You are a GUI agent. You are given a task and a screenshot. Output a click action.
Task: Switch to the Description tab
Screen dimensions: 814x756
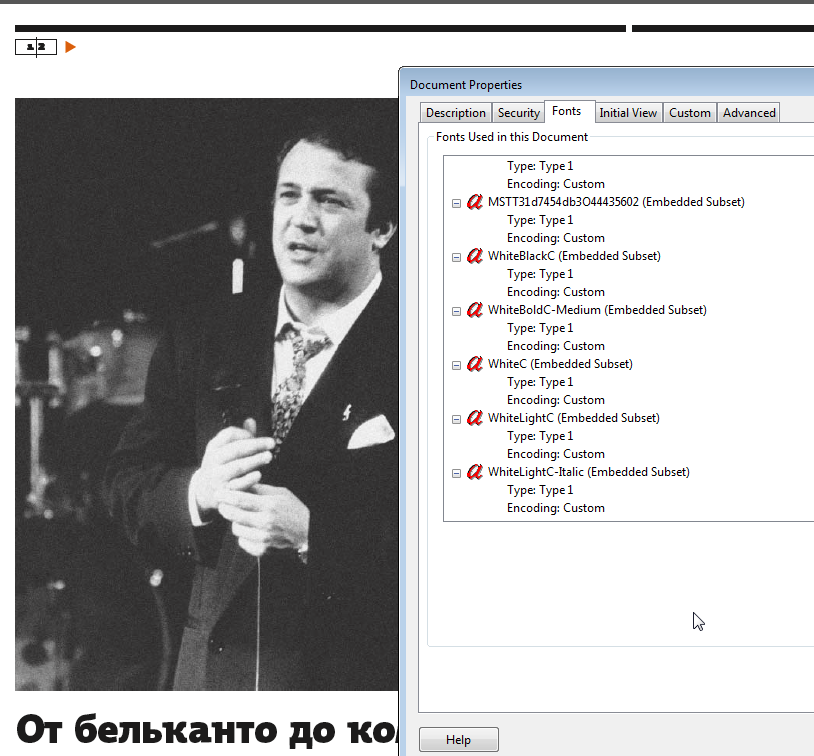tap(455, 113)
